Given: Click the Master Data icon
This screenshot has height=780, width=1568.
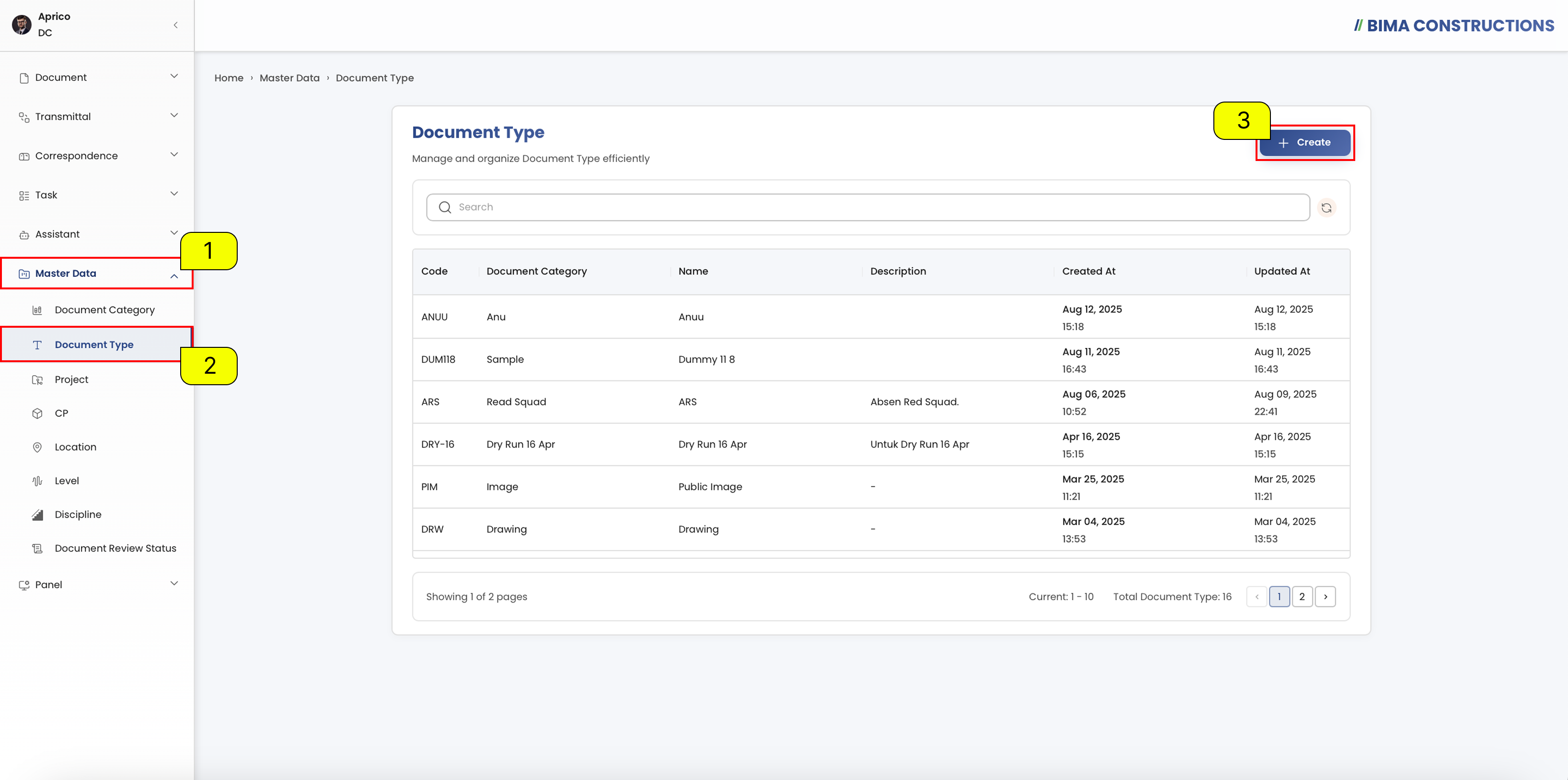Looking at the screenshot, I should [x=24, y=274].
